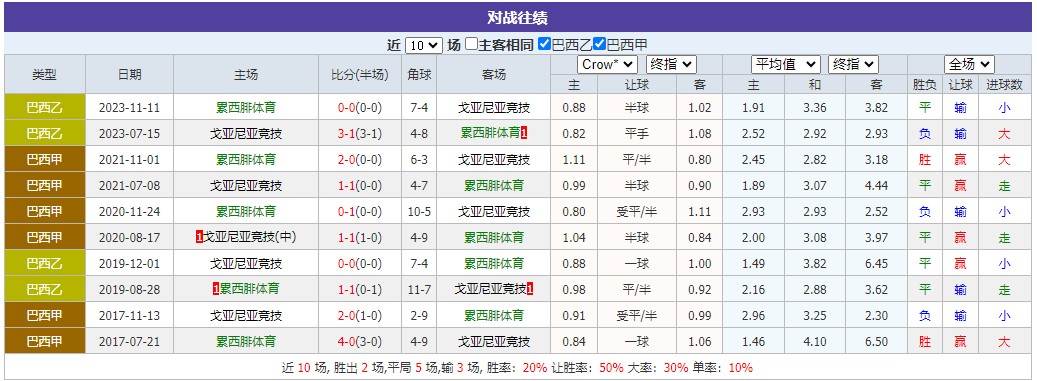Click the 走 goals result in 2021-07-08 row

pos(1005,186)
